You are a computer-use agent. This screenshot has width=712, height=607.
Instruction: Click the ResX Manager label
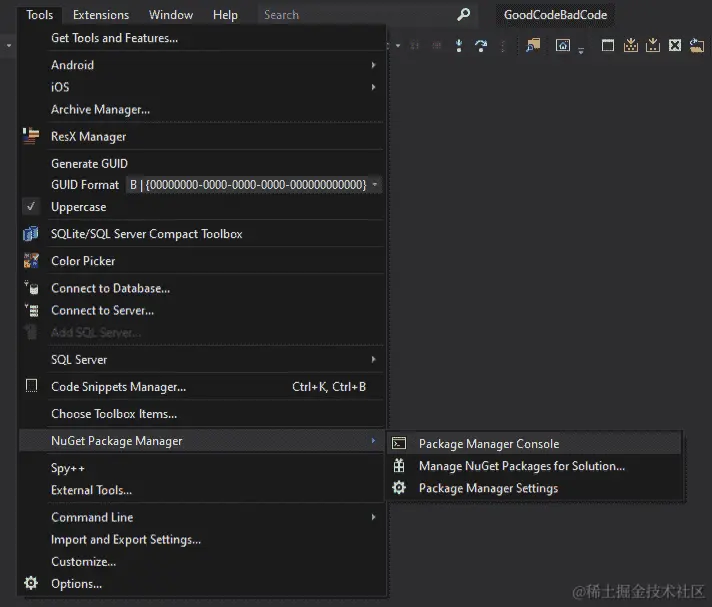[89, 137]
